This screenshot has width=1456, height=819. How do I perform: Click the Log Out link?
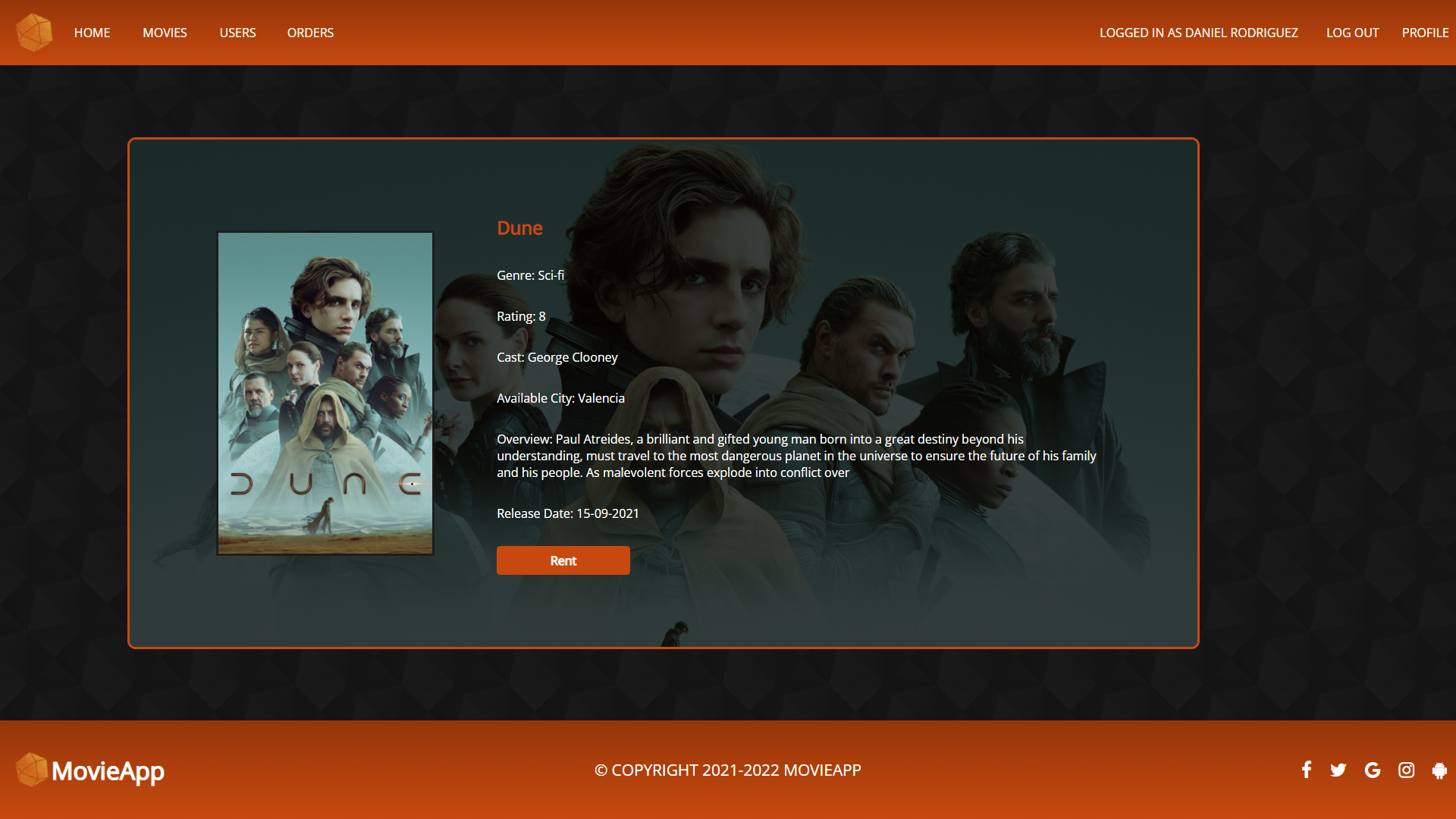point(1352,33)
